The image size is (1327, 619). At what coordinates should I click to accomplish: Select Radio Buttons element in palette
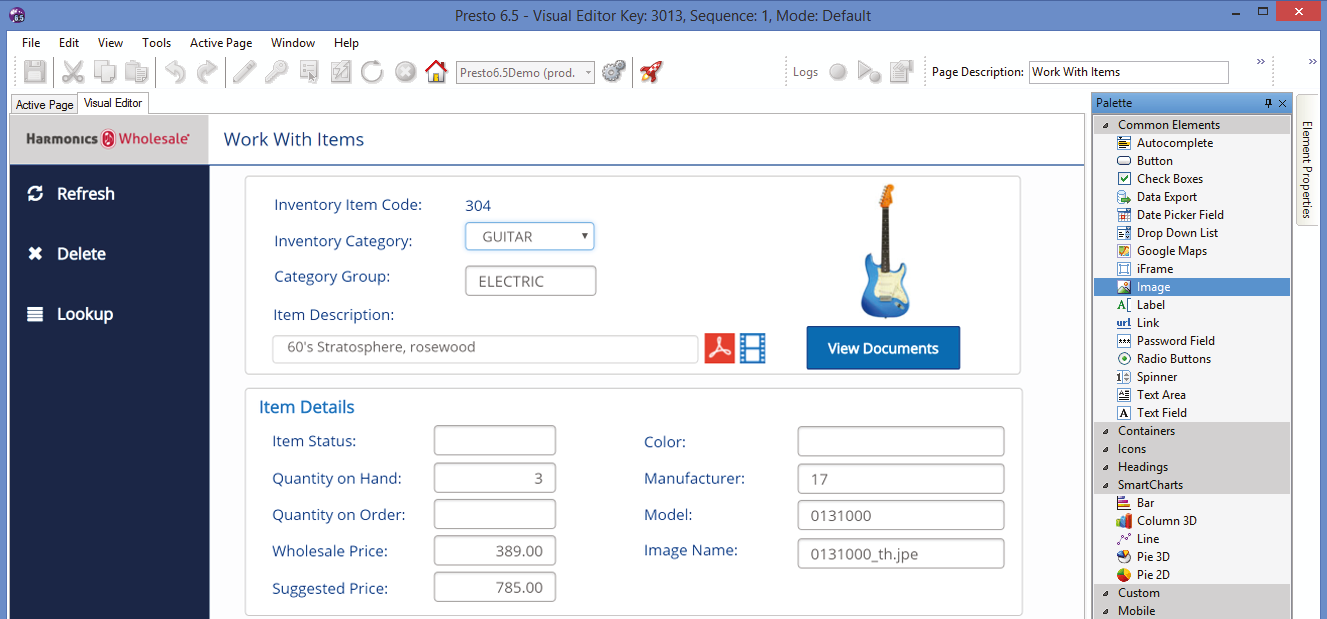click(1173, 359)
